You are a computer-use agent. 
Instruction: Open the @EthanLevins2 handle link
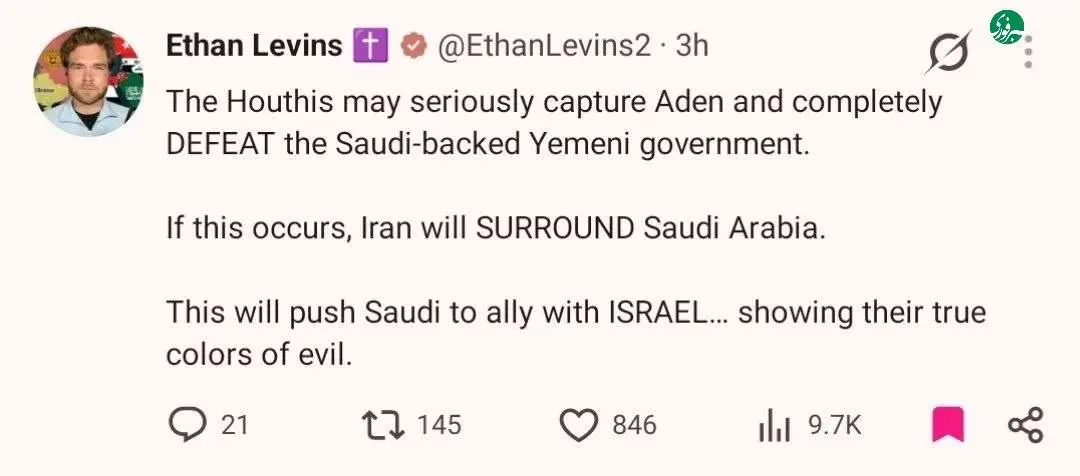(x=539, y=46)
